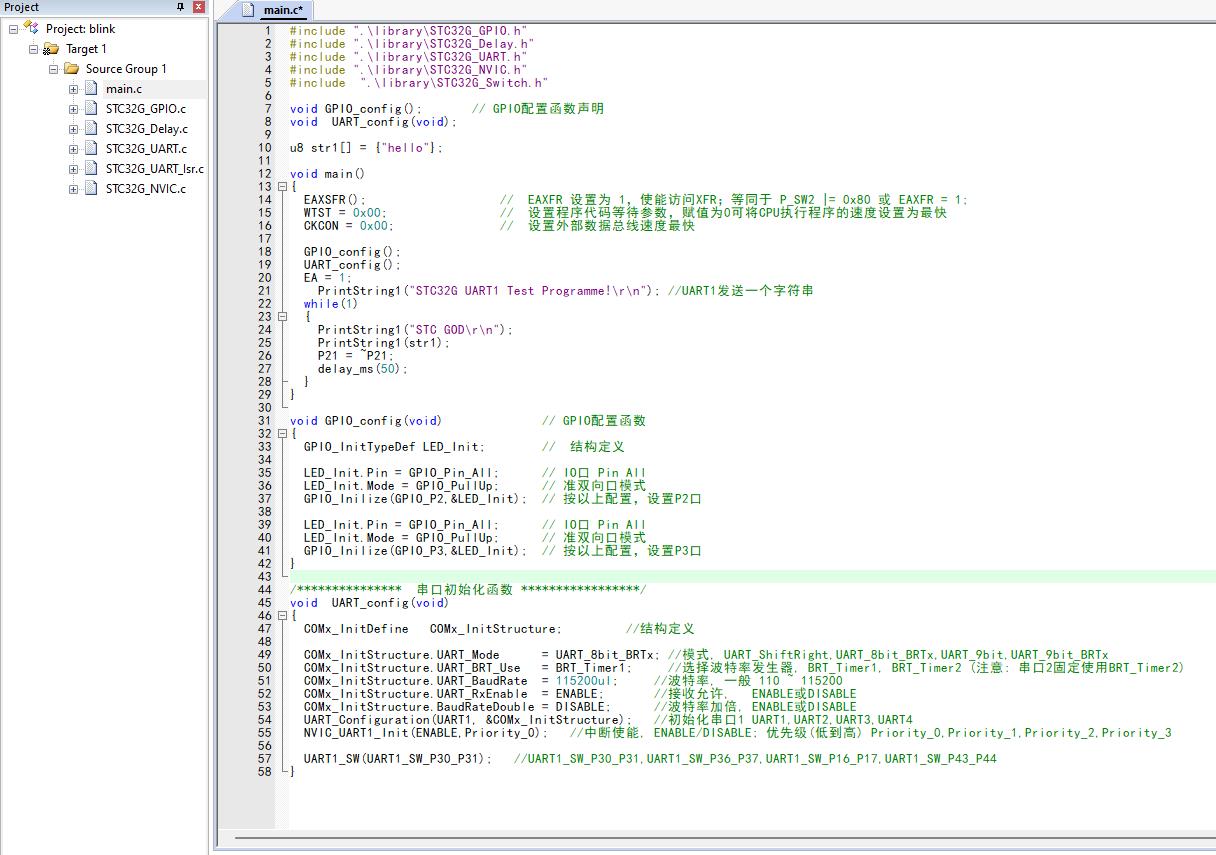Click the UART1_SW(UART1_SW_P30_P31); call
The height and width of the screenshot is (855, 1216).
point(398,759)
